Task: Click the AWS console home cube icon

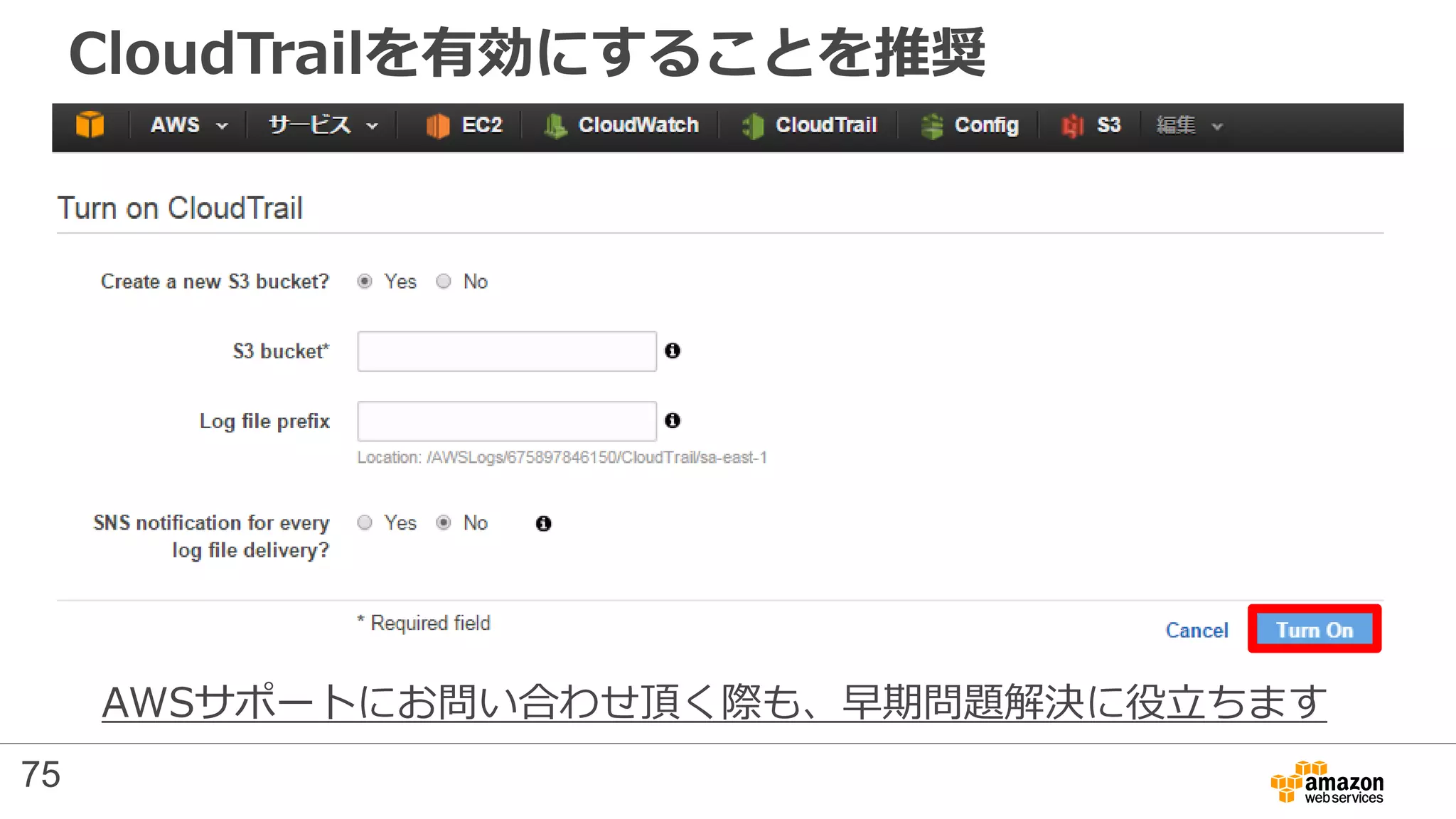Action: click(x=90, y=125)
